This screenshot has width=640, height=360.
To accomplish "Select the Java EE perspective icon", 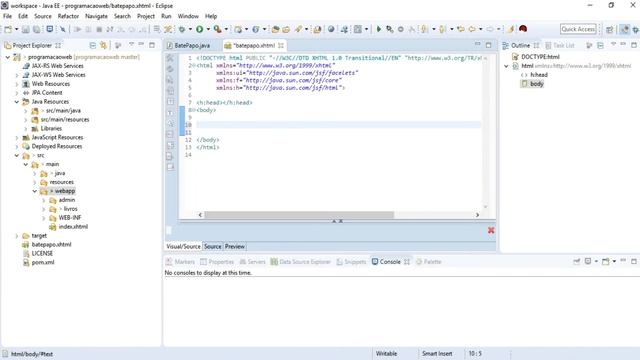I will (624, 29).
